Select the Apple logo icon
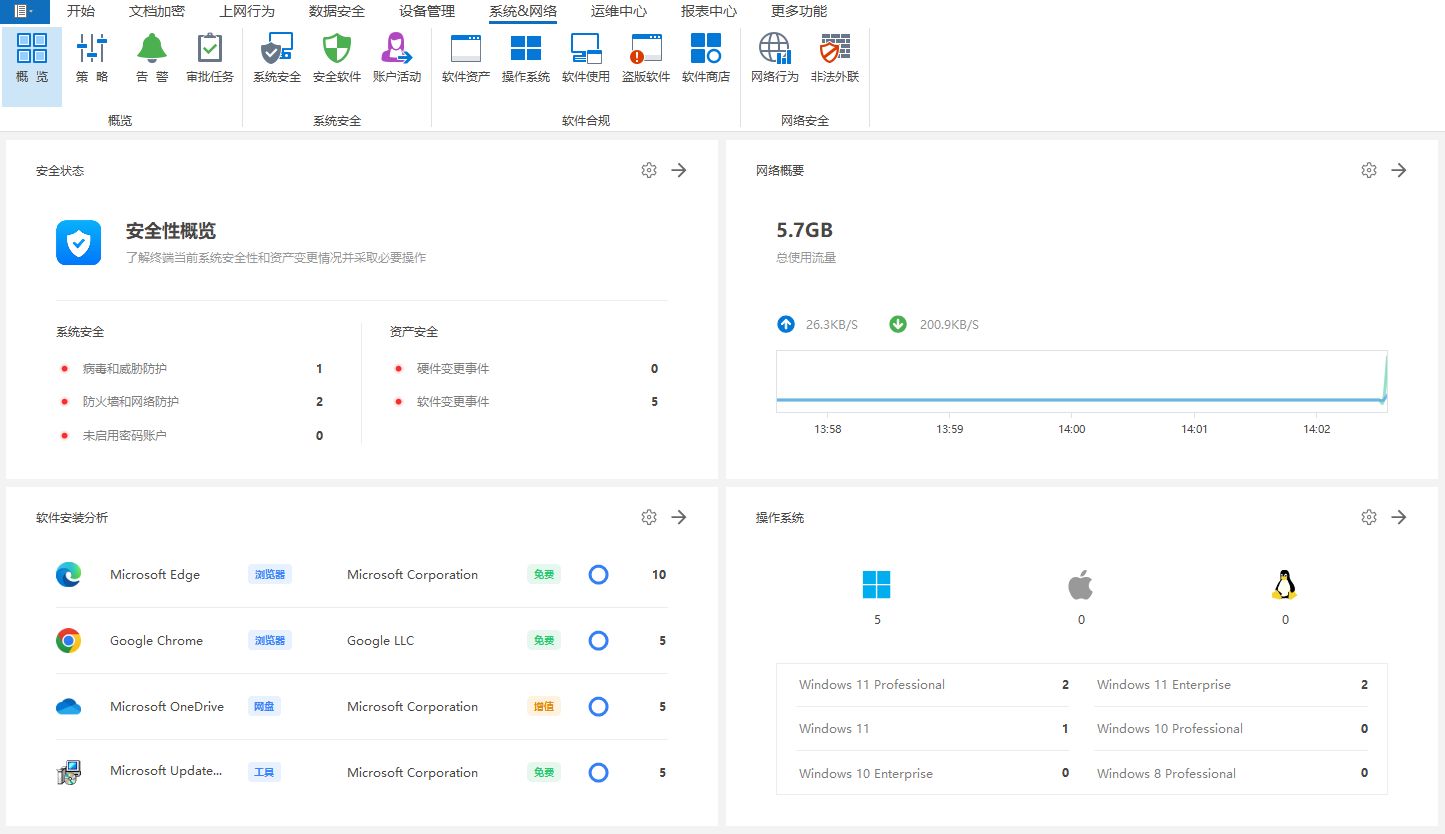 click(x=1080, y=584)
